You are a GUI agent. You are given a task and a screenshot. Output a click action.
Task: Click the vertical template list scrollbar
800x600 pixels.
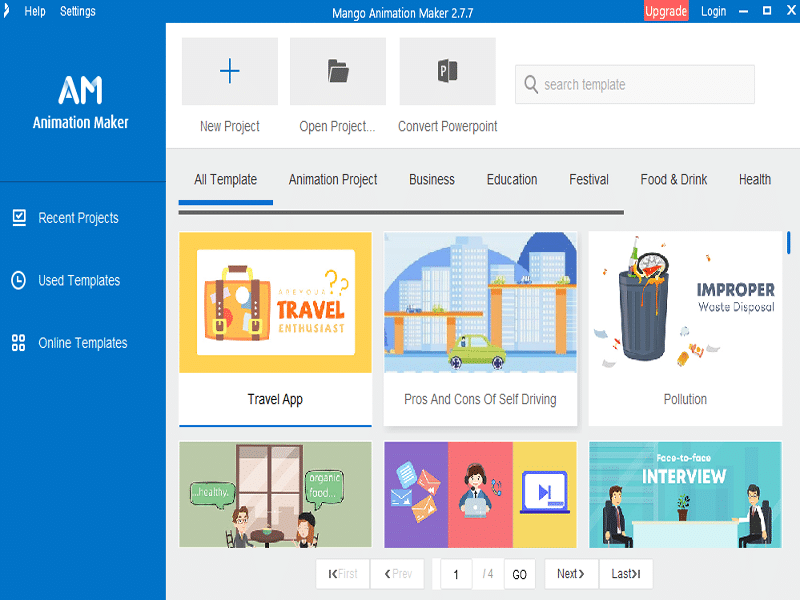pyautogui.click(x=789, y=242)
